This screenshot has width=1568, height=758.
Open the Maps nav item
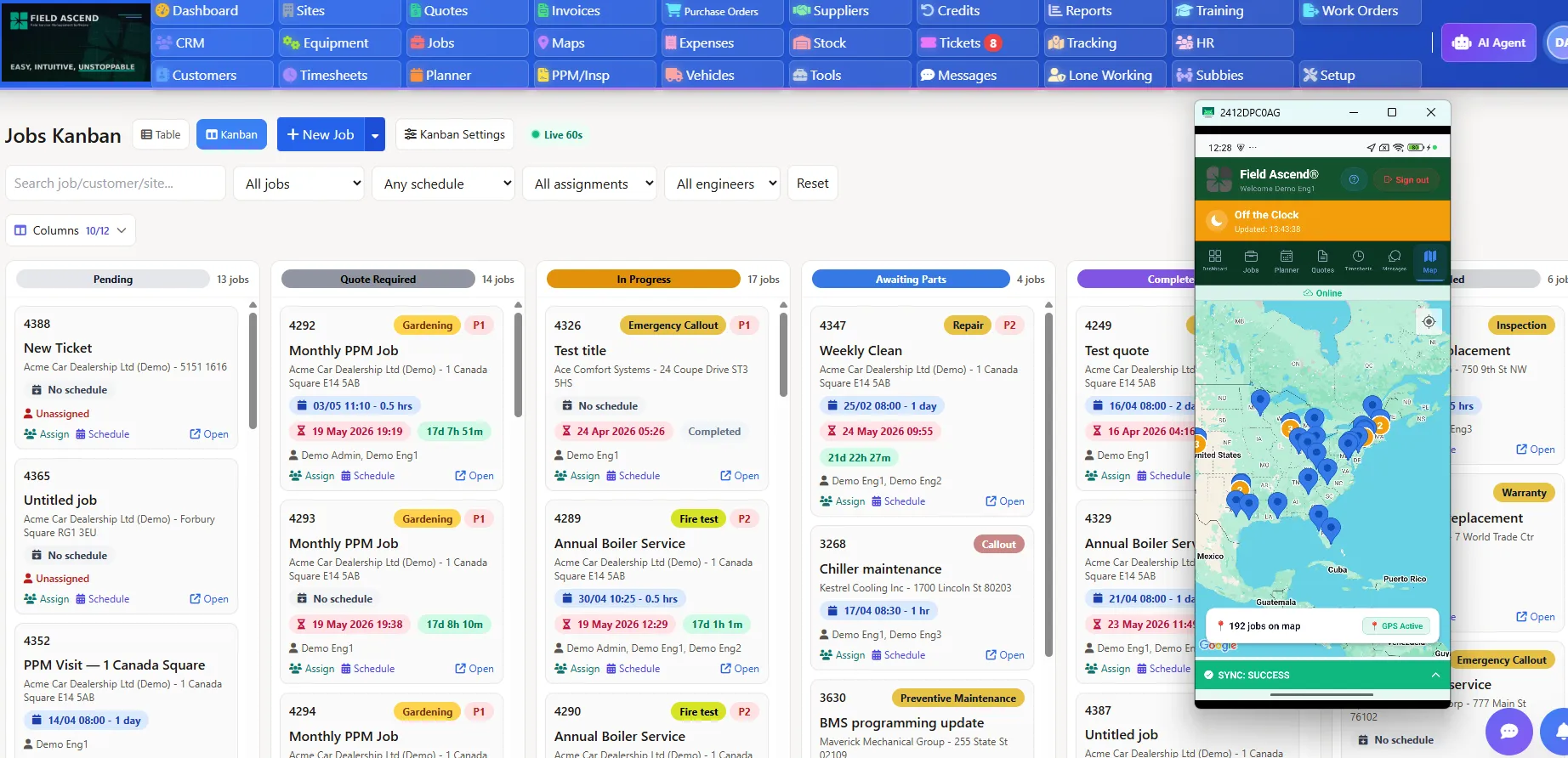595,42
